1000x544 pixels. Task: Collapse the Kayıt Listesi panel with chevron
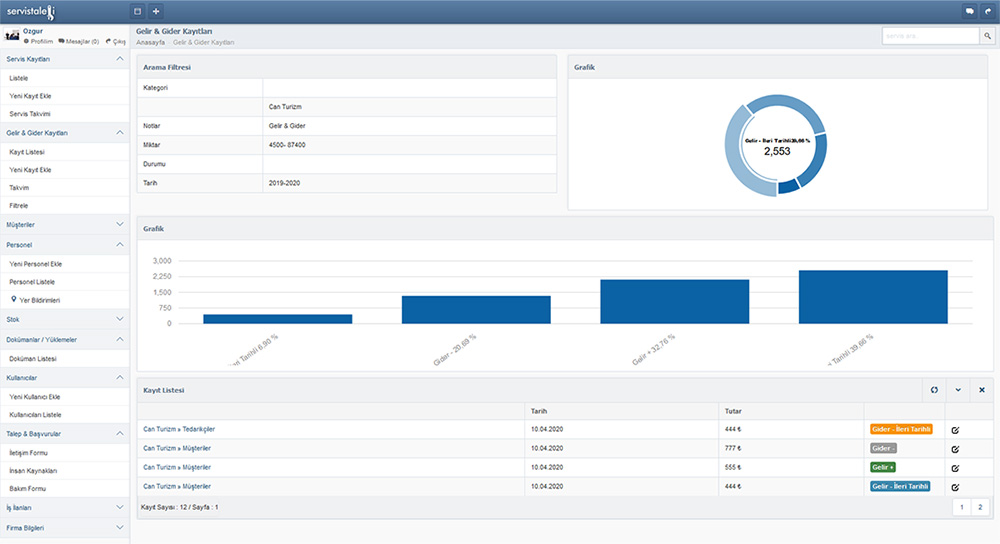(958, 390)
